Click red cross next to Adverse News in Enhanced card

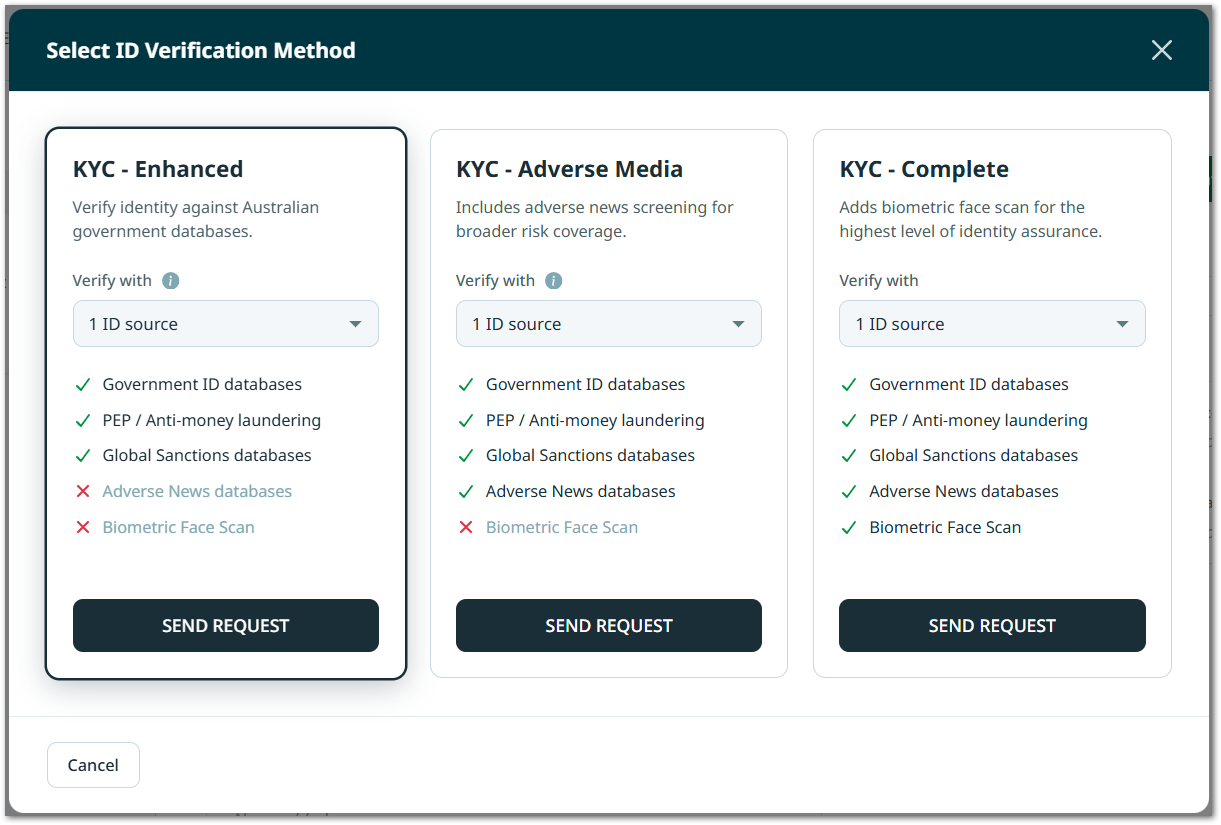click(x=83, y=492)
